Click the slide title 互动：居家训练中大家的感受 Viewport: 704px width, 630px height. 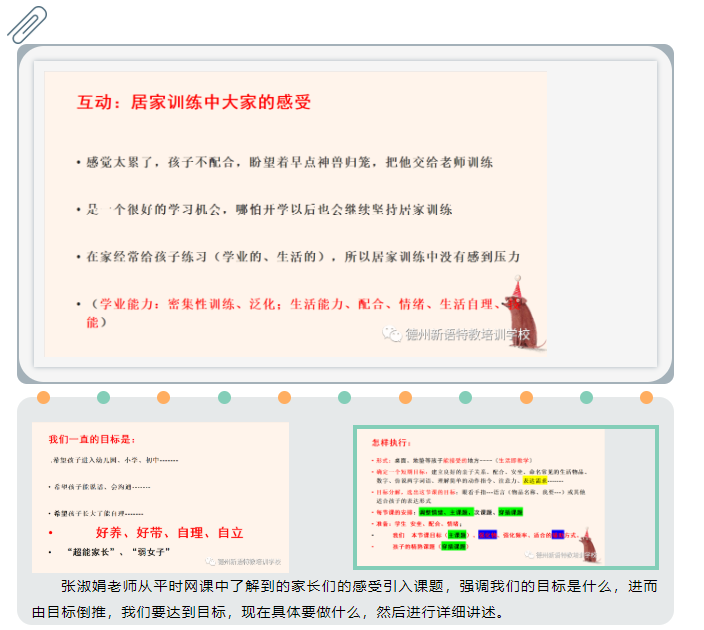coord(194,102)
